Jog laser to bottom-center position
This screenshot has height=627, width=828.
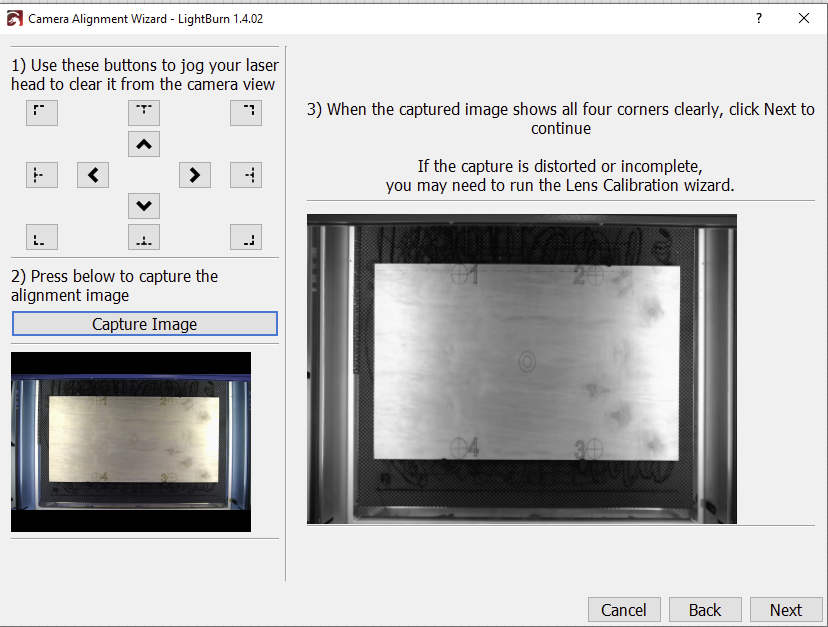click(x=144, y=237)
